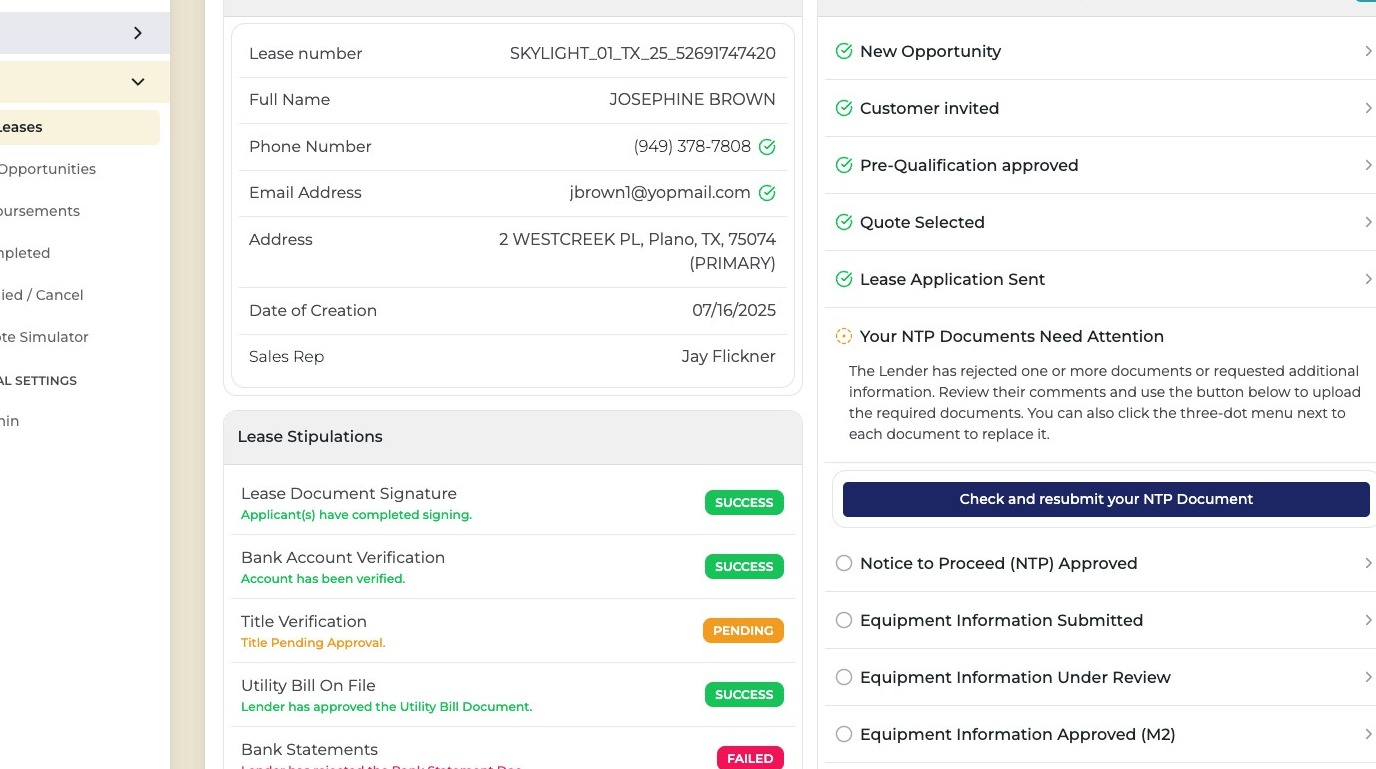
Task: Expand the Pre-Qualification approved chevron
Action: click(x=1368, y=165)
